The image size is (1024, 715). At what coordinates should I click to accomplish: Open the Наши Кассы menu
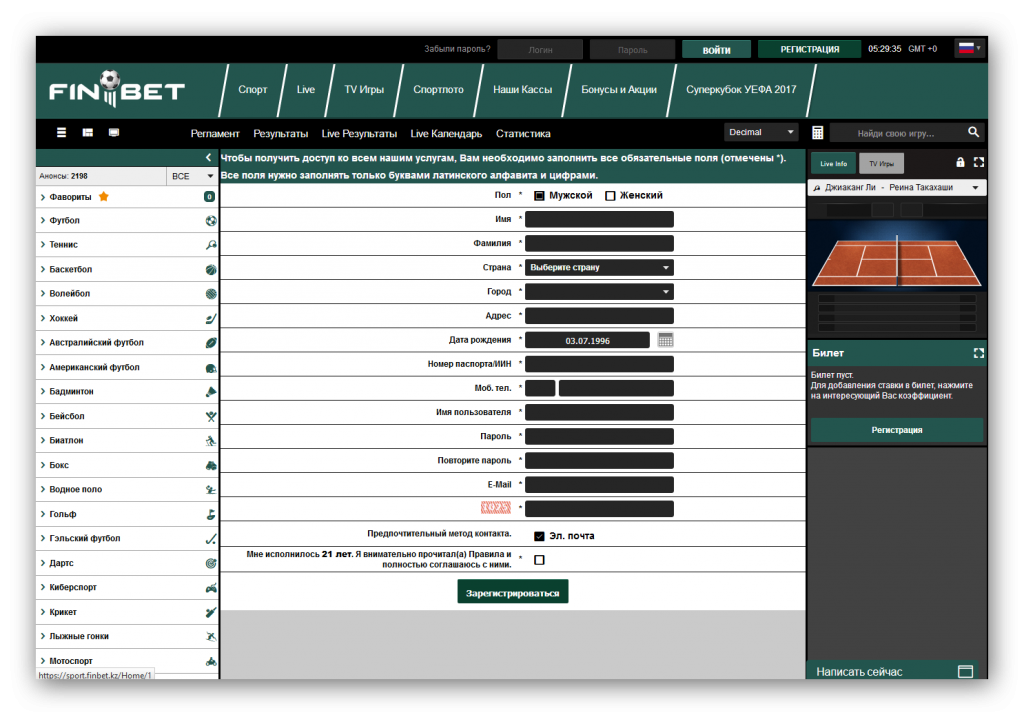[522, 89]
